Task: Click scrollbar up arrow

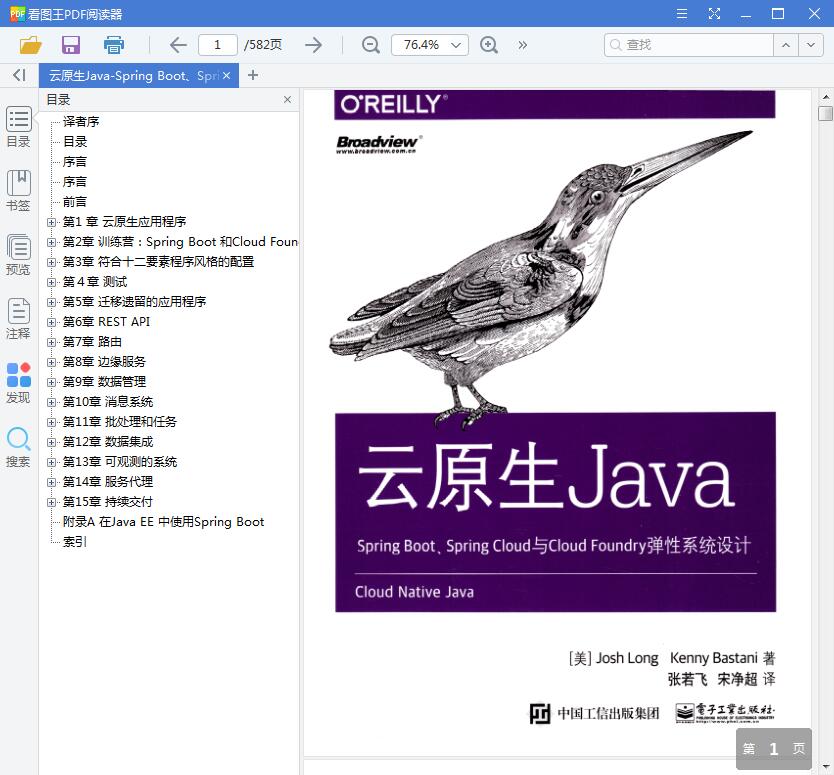Action: coord(825,97)
